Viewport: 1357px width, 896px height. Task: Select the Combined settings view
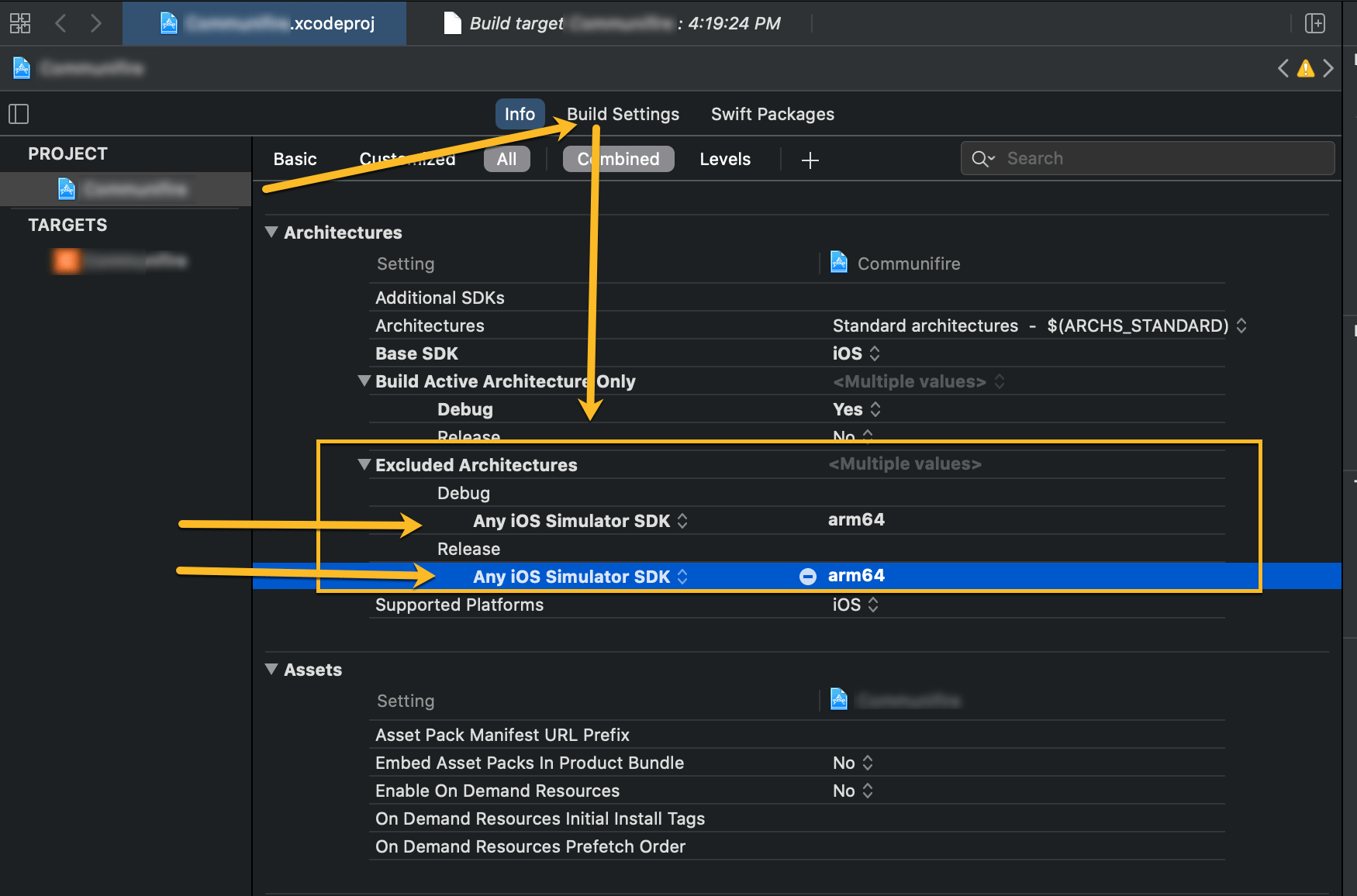point(618,159)
